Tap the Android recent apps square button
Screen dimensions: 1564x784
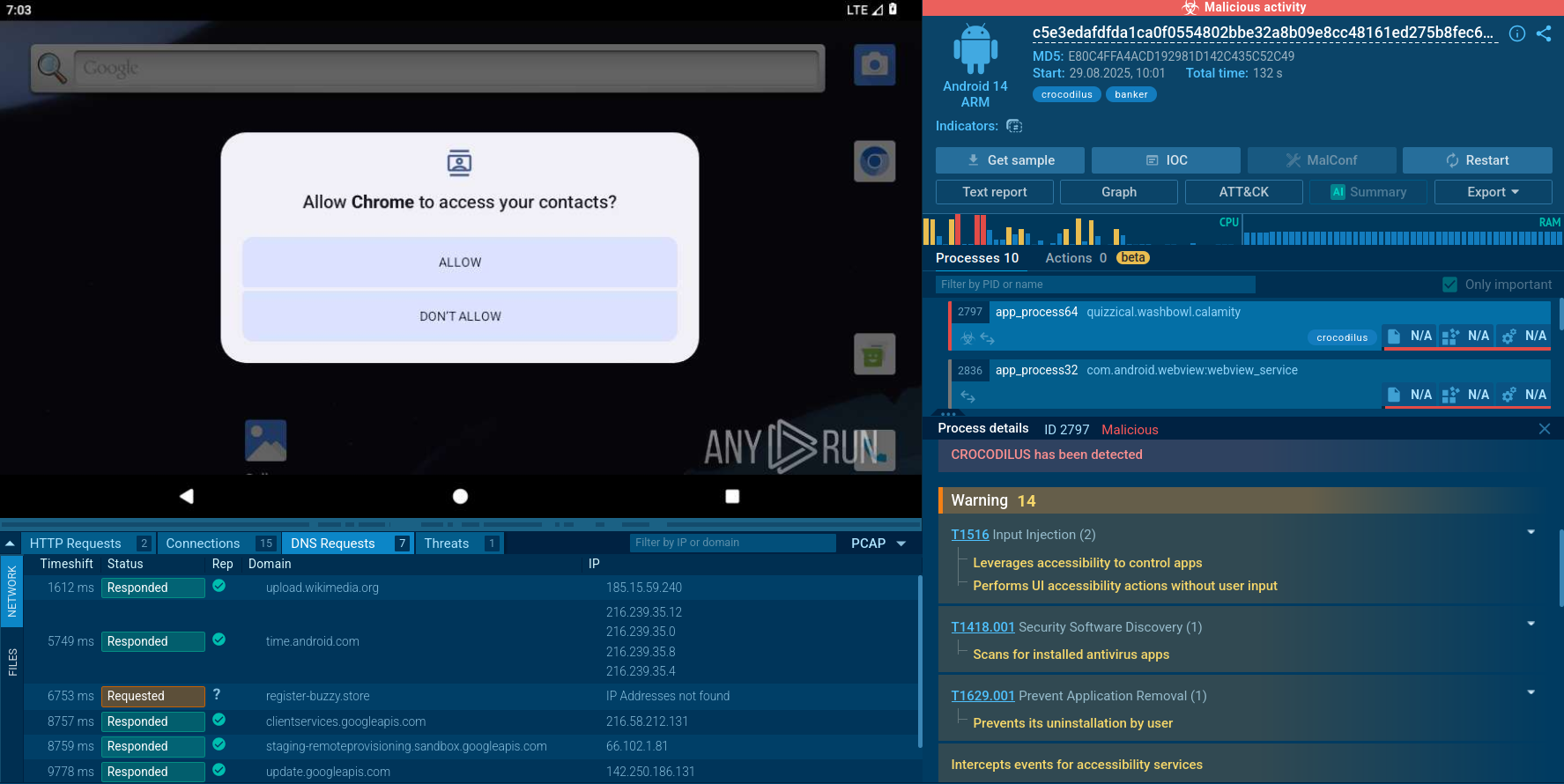click(x=732, y=496)
